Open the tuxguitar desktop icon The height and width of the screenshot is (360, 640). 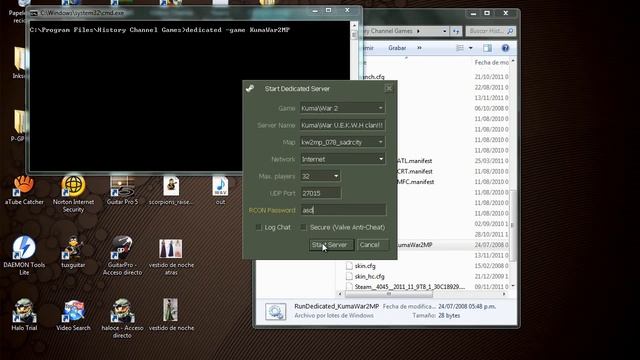pos(73,247)
